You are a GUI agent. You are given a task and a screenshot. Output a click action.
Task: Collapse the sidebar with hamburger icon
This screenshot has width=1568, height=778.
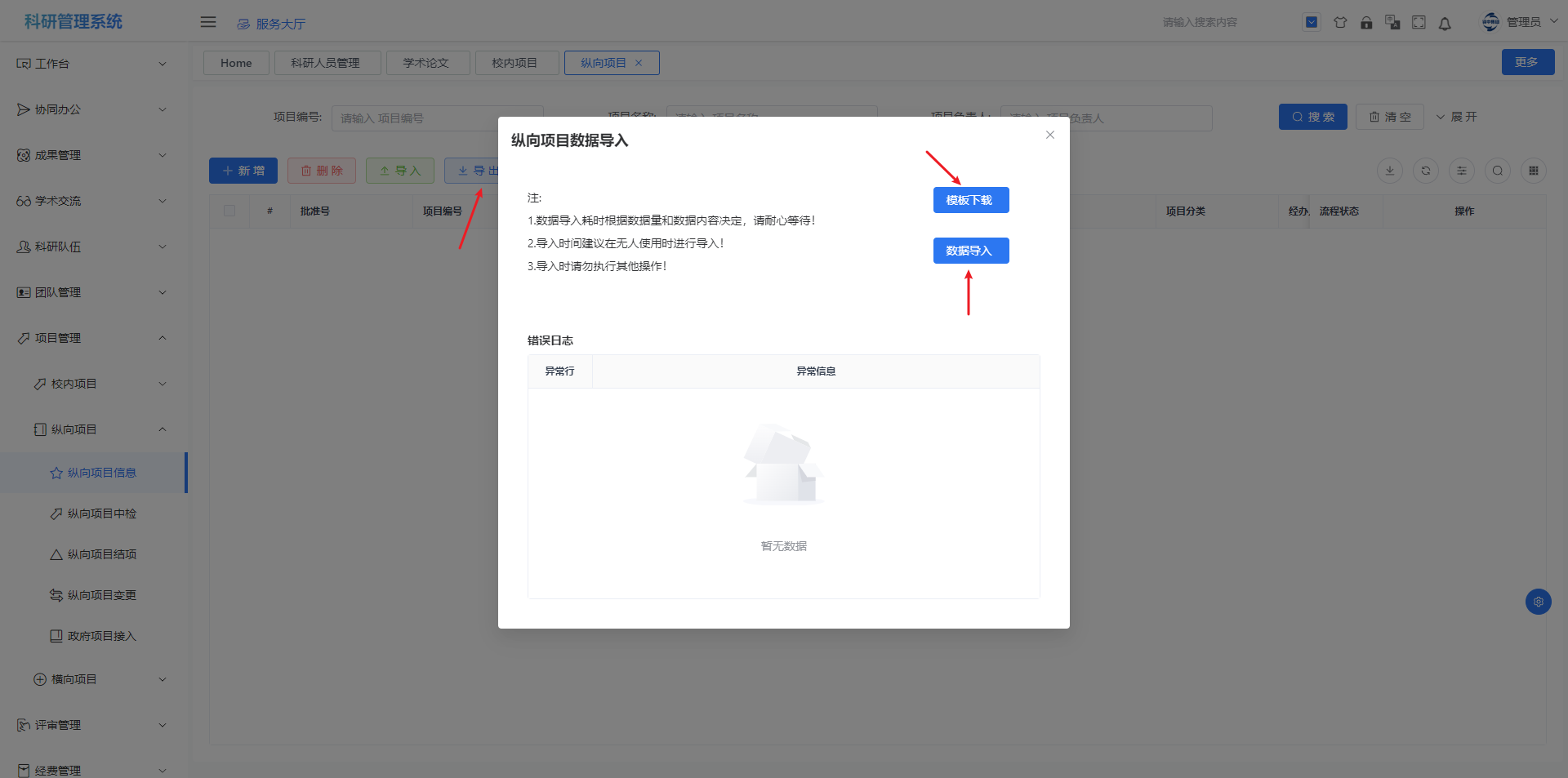(208, 22)
